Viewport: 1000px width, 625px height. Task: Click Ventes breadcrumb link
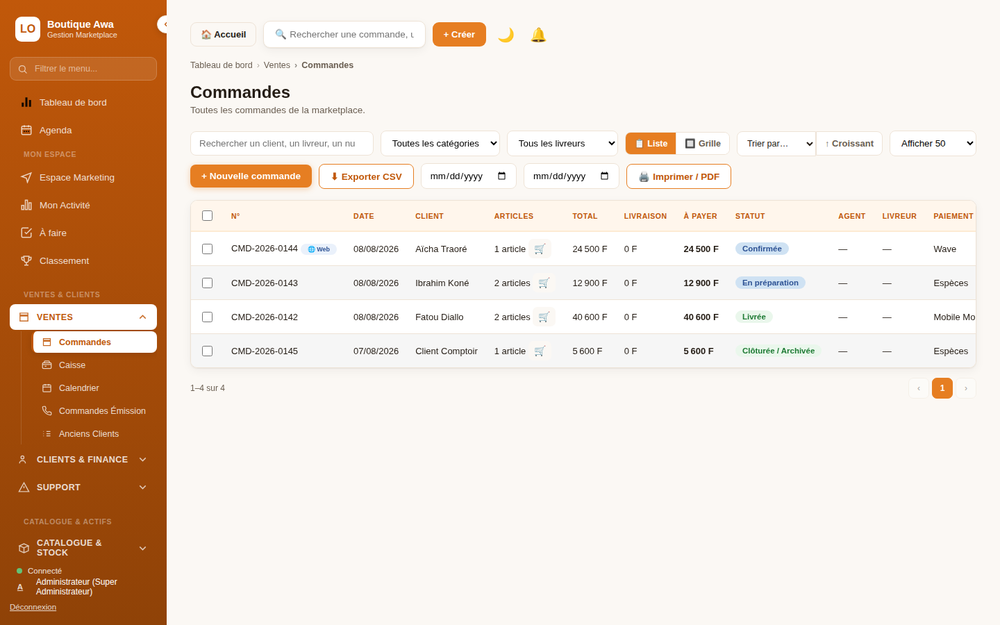click(277, 65)
